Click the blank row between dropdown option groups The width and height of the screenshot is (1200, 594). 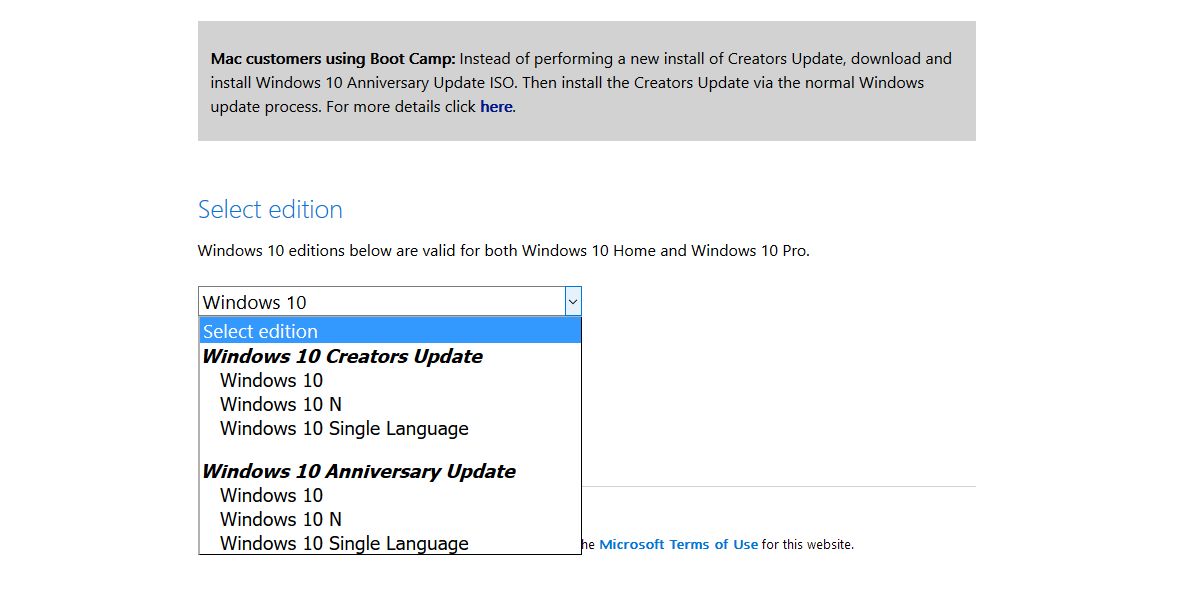(389, 450)
